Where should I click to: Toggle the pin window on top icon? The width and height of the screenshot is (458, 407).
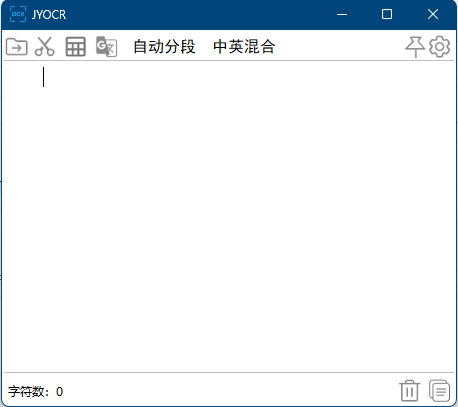[415, 47]
